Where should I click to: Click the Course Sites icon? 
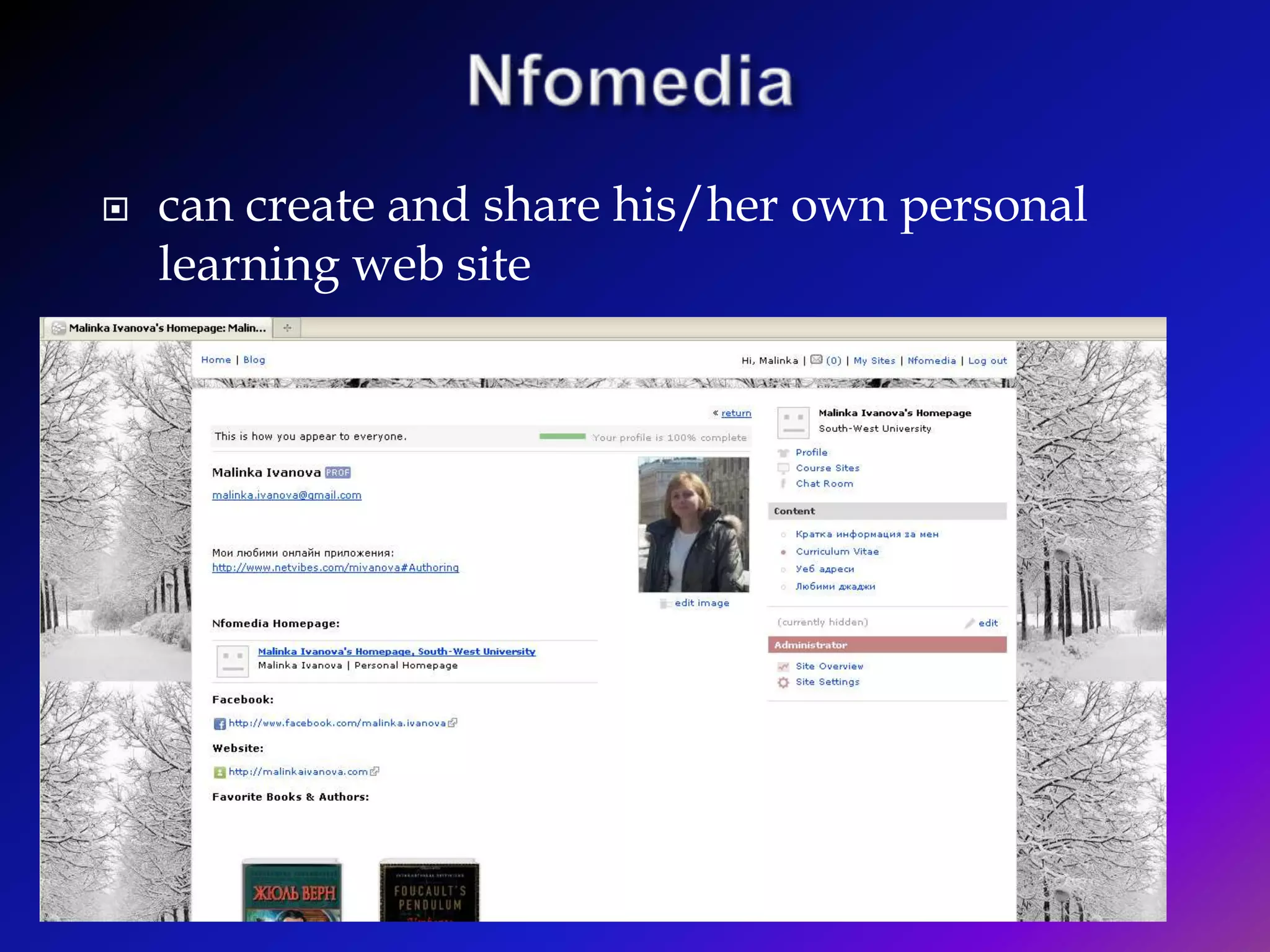click(783, 468)
